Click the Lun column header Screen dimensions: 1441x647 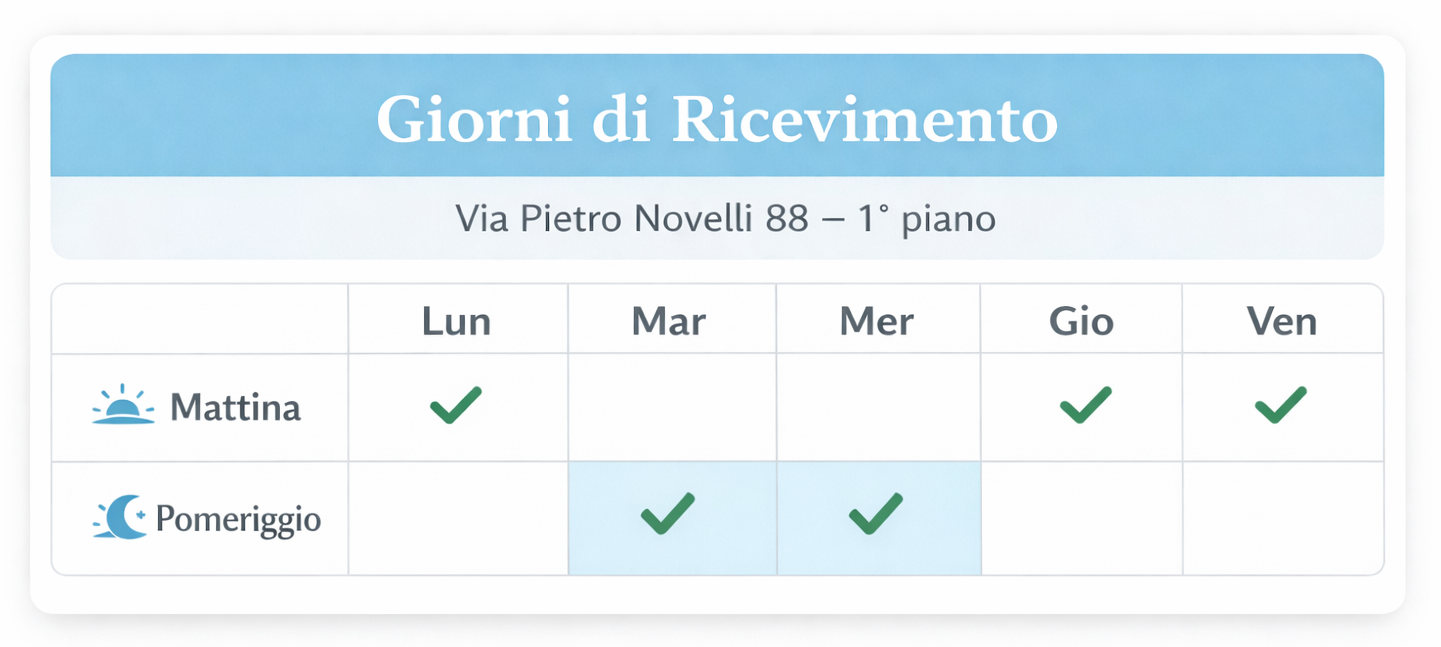(456, 321)
